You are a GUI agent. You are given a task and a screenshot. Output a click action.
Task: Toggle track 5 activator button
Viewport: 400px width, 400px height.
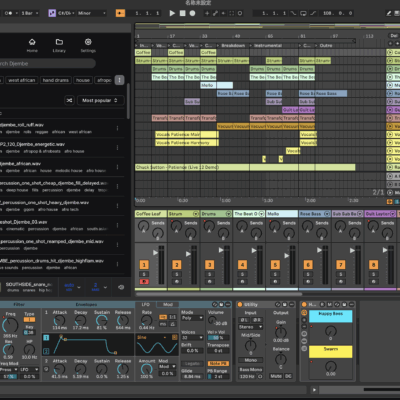click(x=275, y=265)
